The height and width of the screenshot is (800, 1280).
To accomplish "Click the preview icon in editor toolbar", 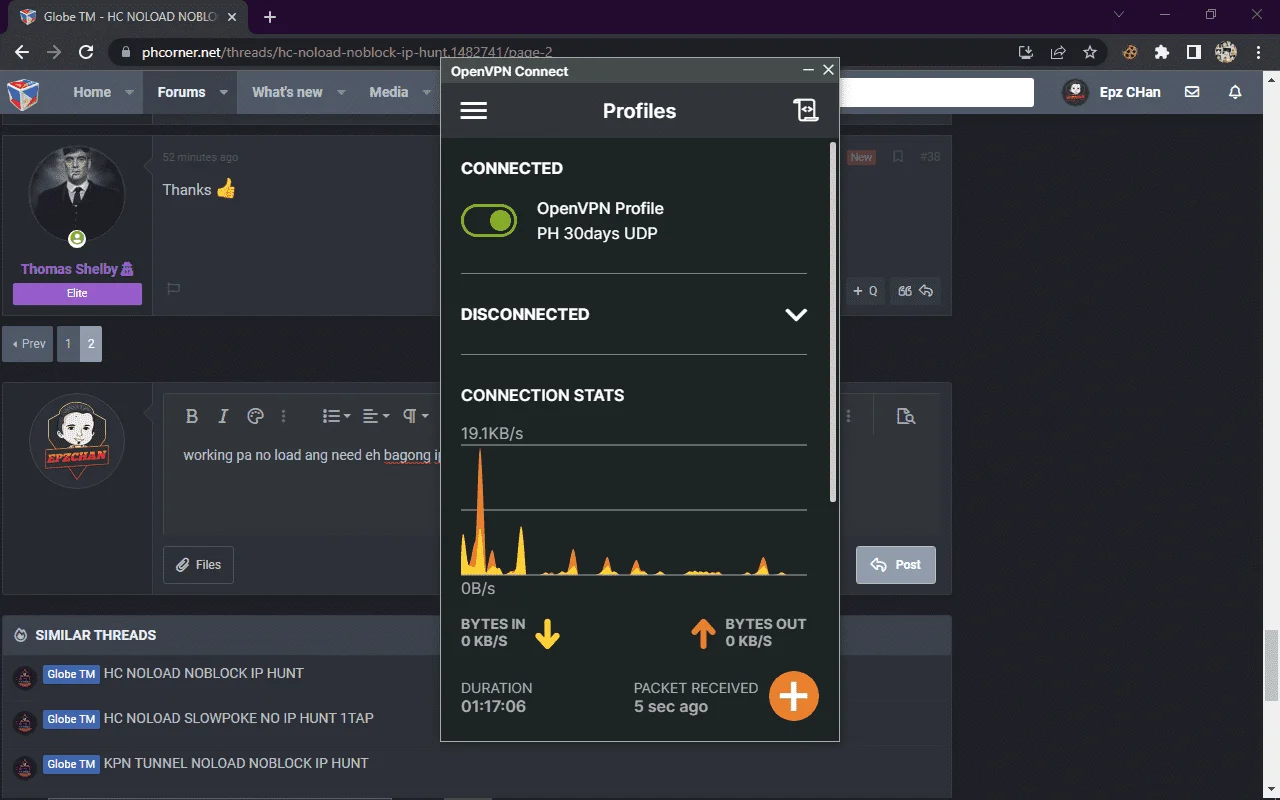I will 906,416.
